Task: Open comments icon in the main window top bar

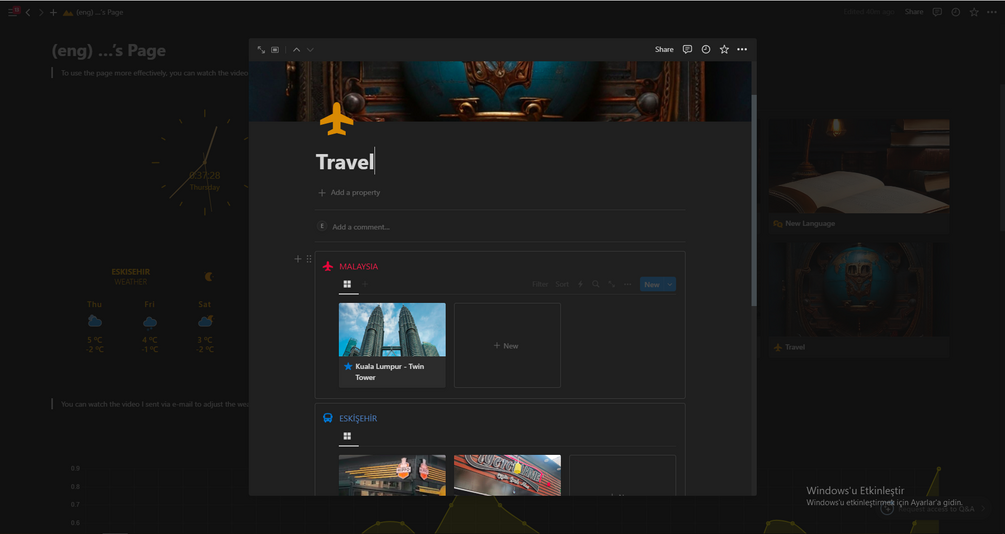Action: pos(937,12)
